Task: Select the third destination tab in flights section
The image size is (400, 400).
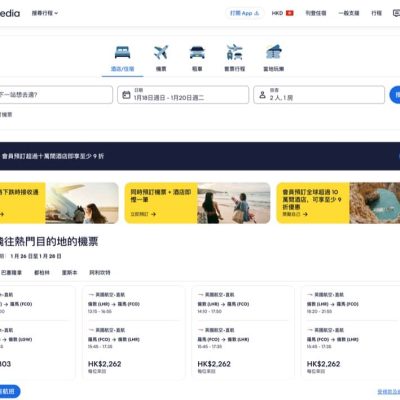Action: click(x=69, y=273)
